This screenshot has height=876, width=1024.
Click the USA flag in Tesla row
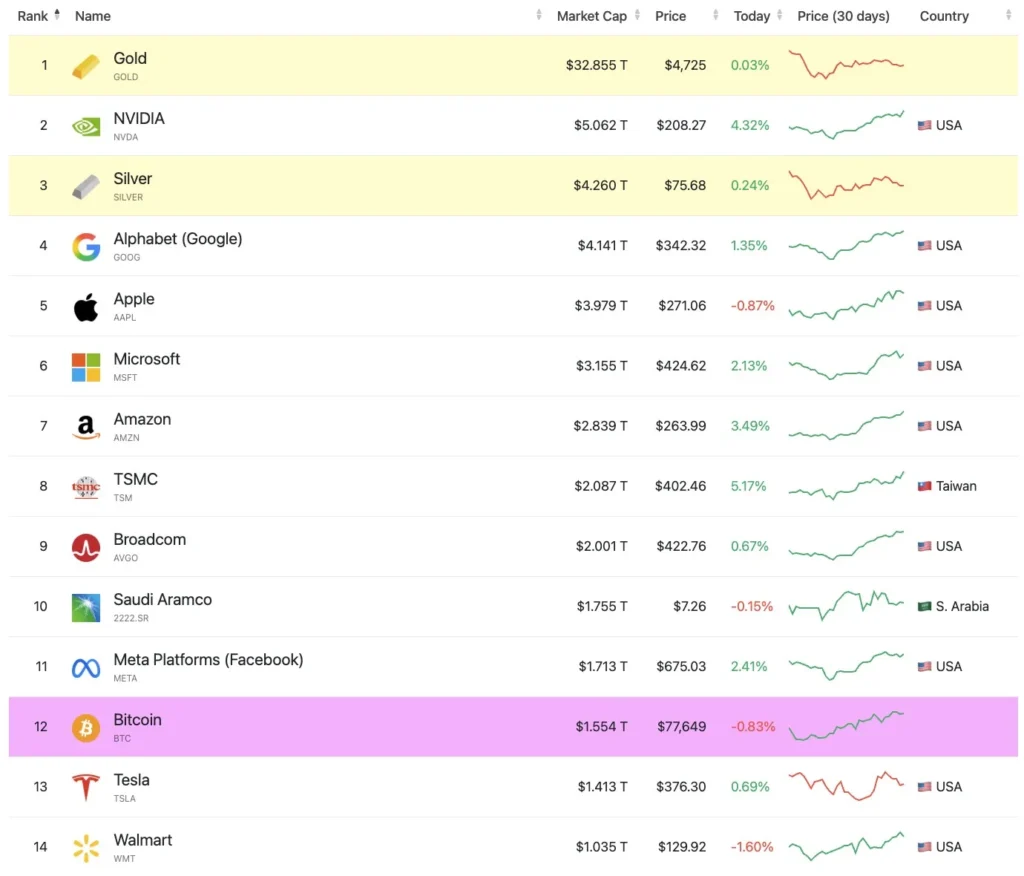pyautogui.click(x=924, y=787)
